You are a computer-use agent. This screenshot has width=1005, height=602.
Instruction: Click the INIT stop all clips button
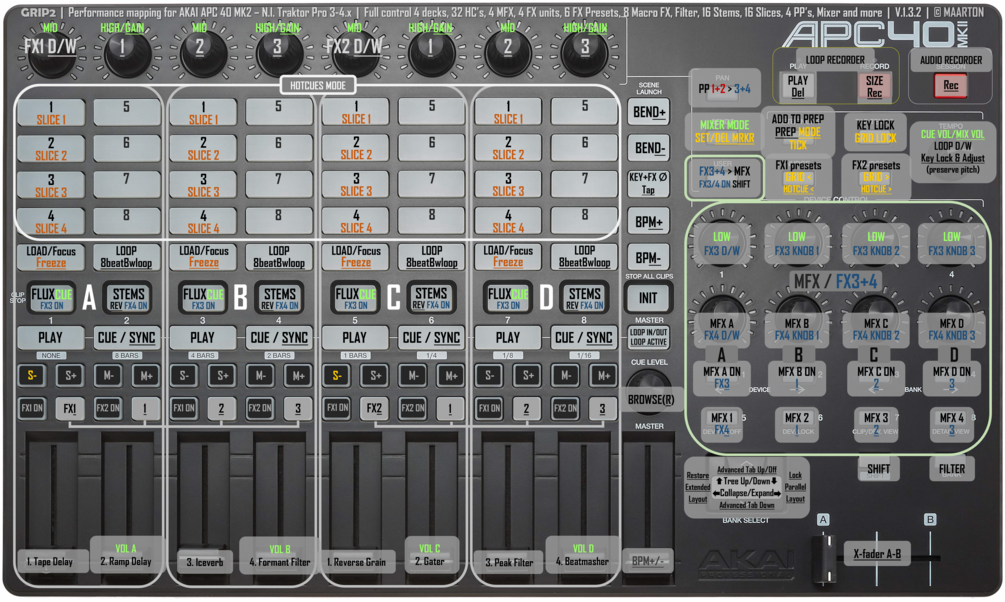click(x=649, y=298)
